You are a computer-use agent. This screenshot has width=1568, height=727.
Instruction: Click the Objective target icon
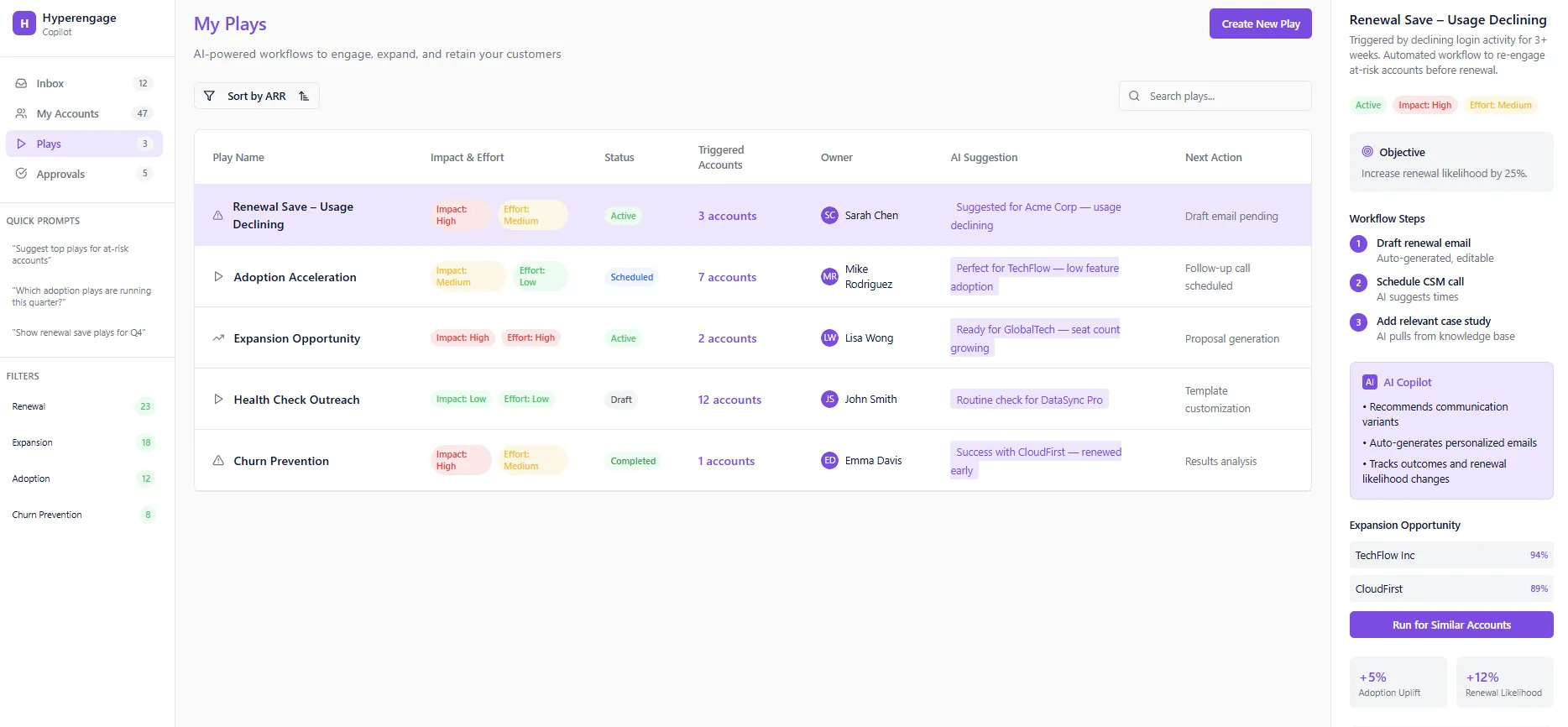coord(1367,152)
